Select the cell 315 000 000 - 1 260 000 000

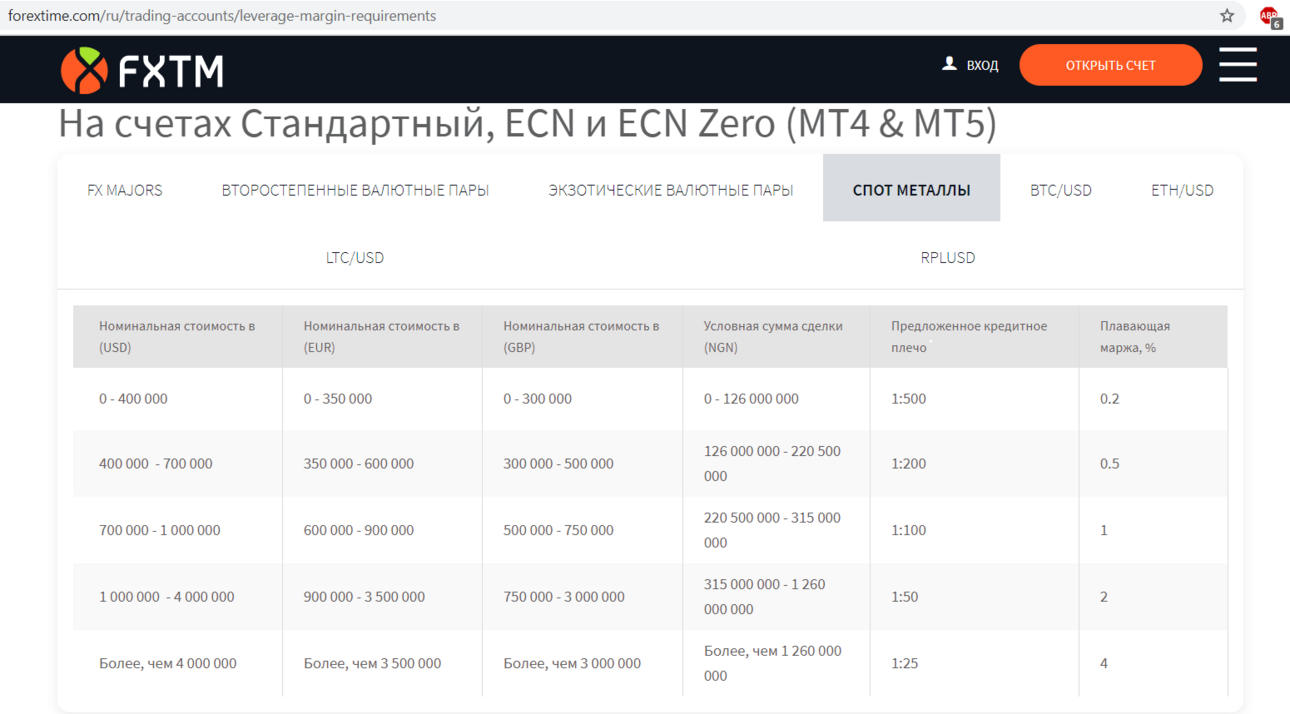(x=765, y=597)
